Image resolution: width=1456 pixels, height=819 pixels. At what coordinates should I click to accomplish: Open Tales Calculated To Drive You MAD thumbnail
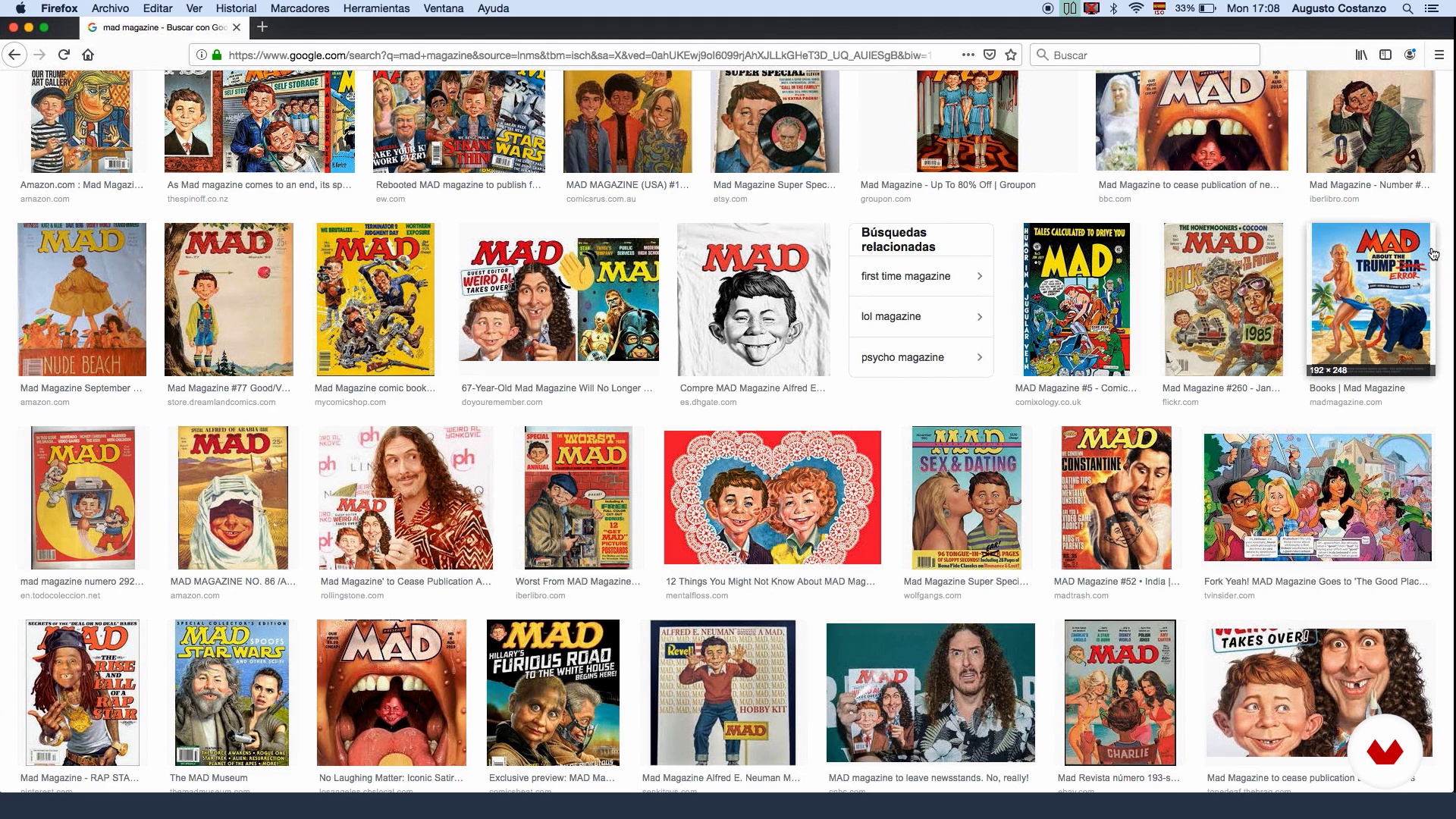coord(1076,300)
